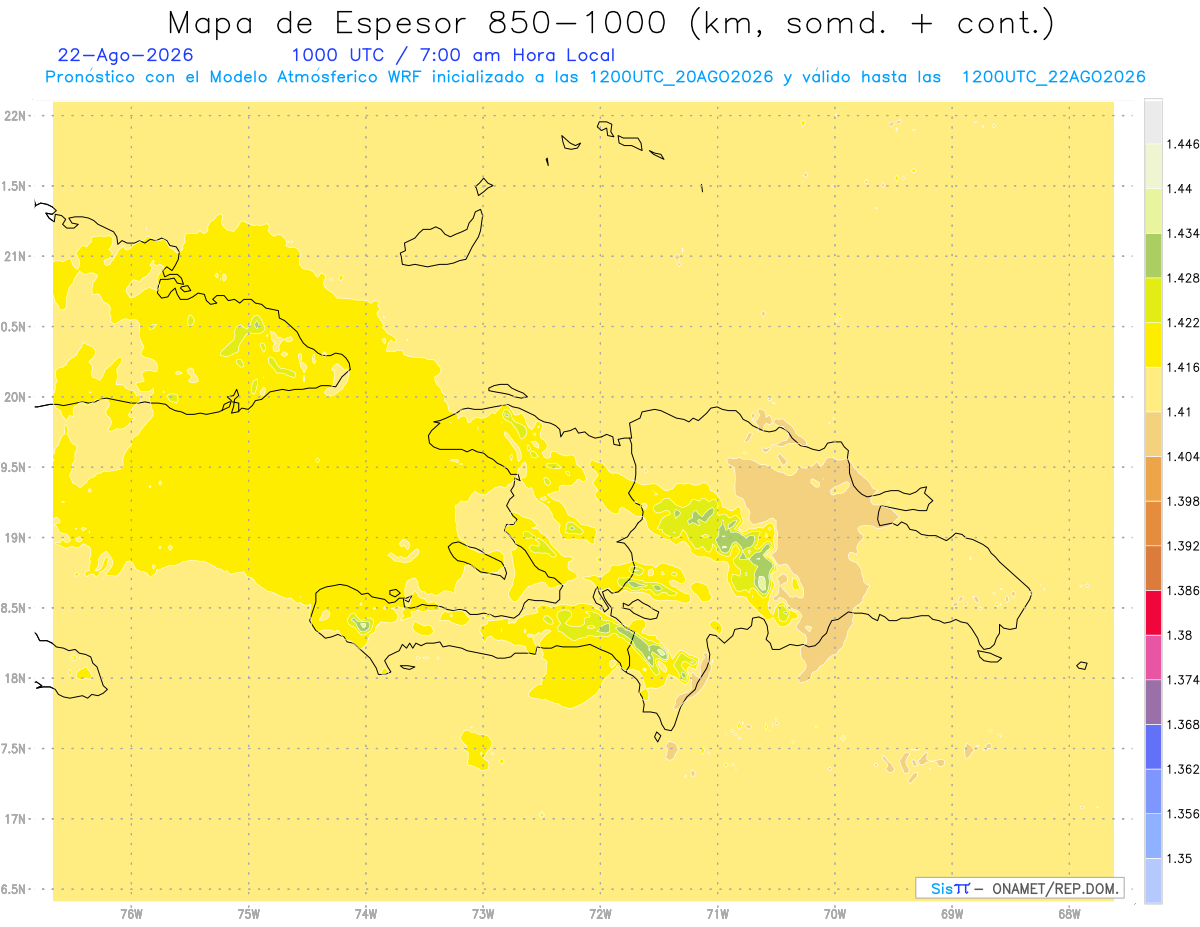Click the 'ONAMET/REP.DOM.' credit box
The width and height of the screenshot is (1200, 927).
[x=1020, y=888]
